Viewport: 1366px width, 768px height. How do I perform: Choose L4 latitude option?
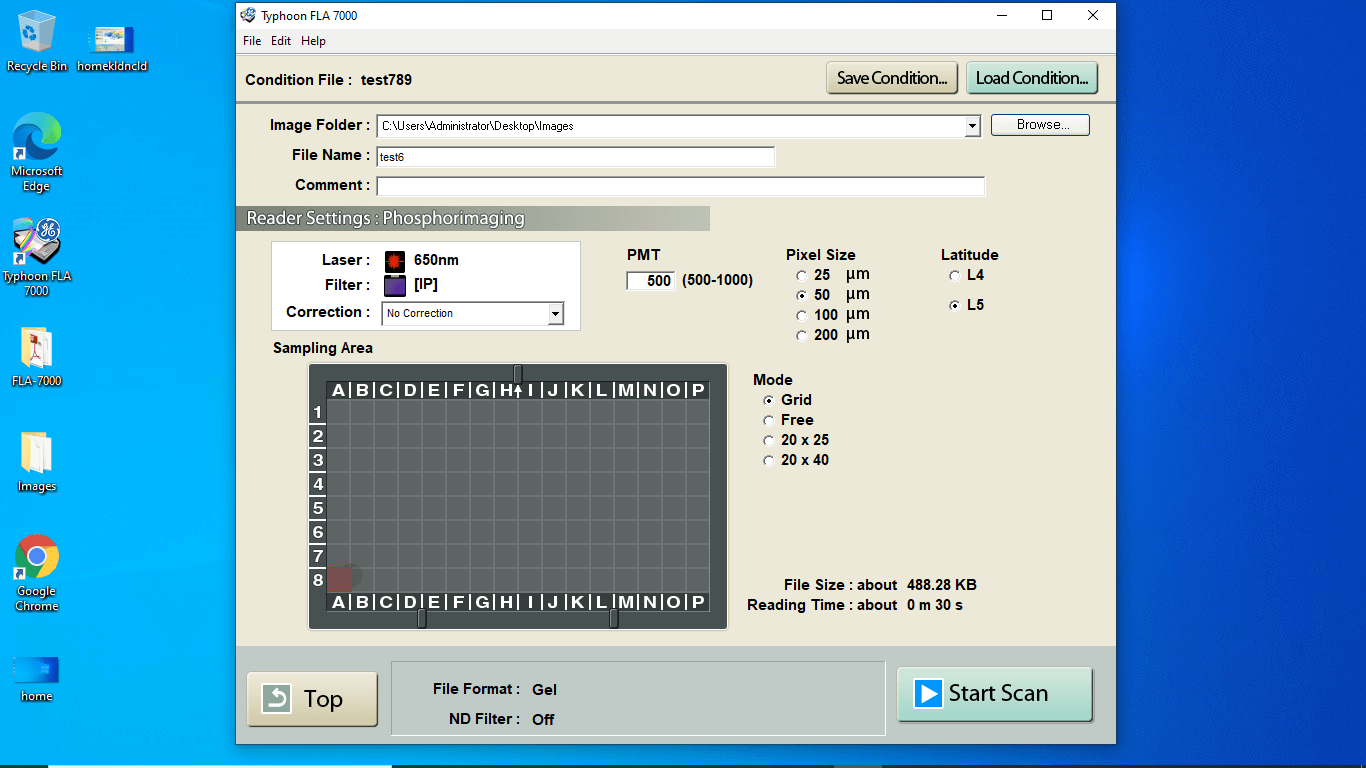pos(955,276)
